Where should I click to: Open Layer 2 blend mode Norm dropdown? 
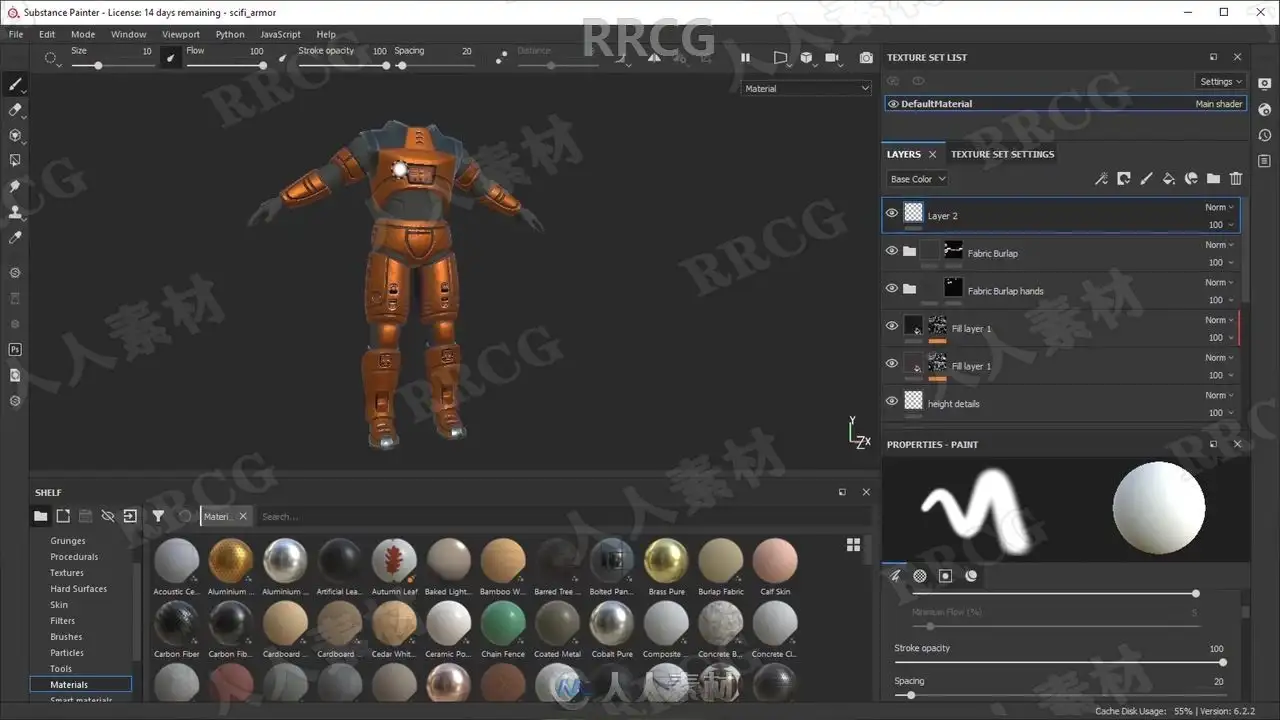tap(1219, 207)
